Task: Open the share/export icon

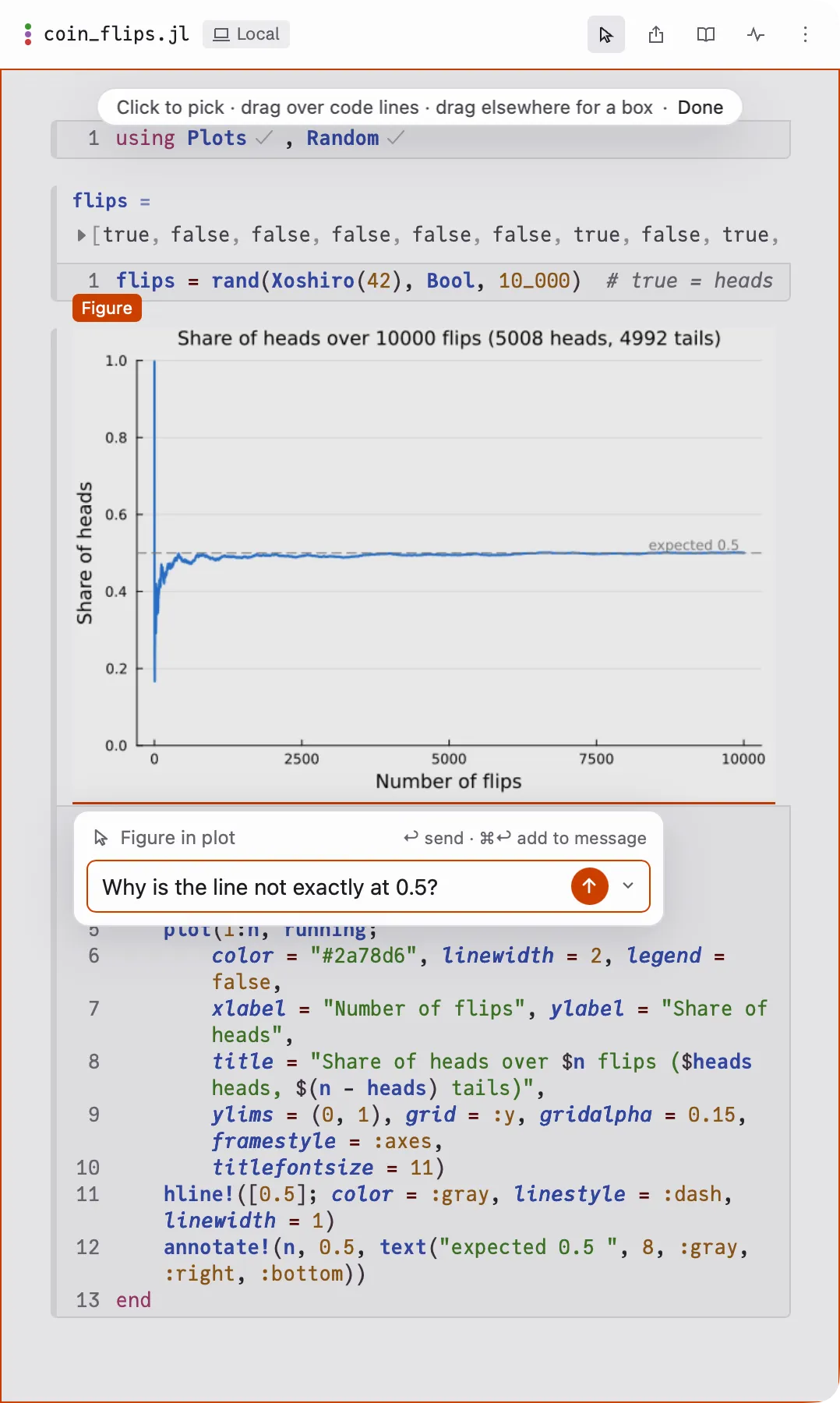Action: coord(656,34)
